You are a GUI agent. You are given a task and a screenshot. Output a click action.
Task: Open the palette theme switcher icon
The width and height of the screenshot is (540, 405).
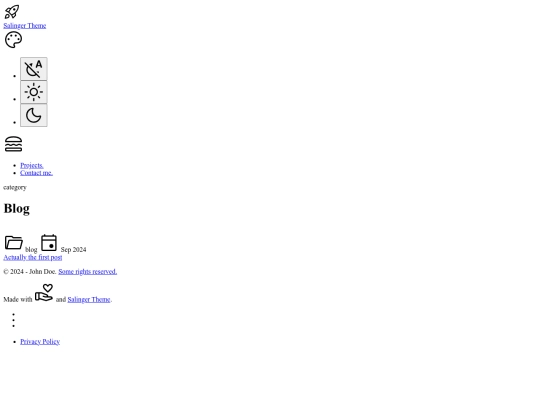click(x=13, y=40)
